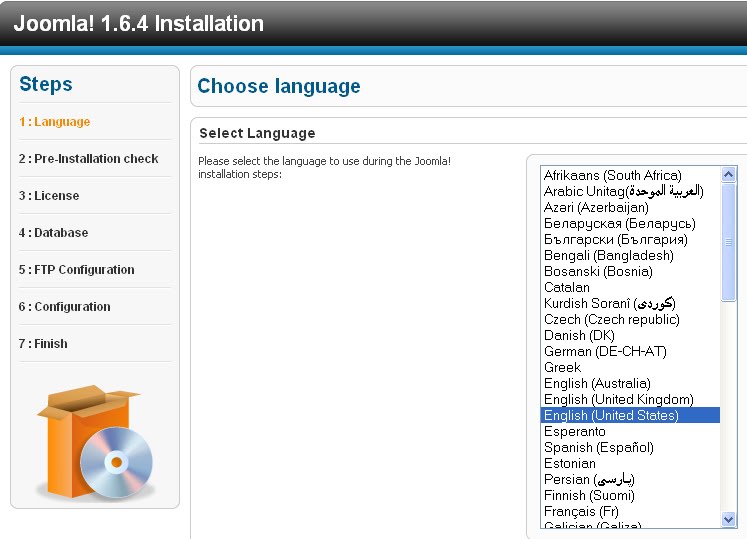Click the scroll up arrow of language list
Screen dimensions: 747x539
pos(728,175)
